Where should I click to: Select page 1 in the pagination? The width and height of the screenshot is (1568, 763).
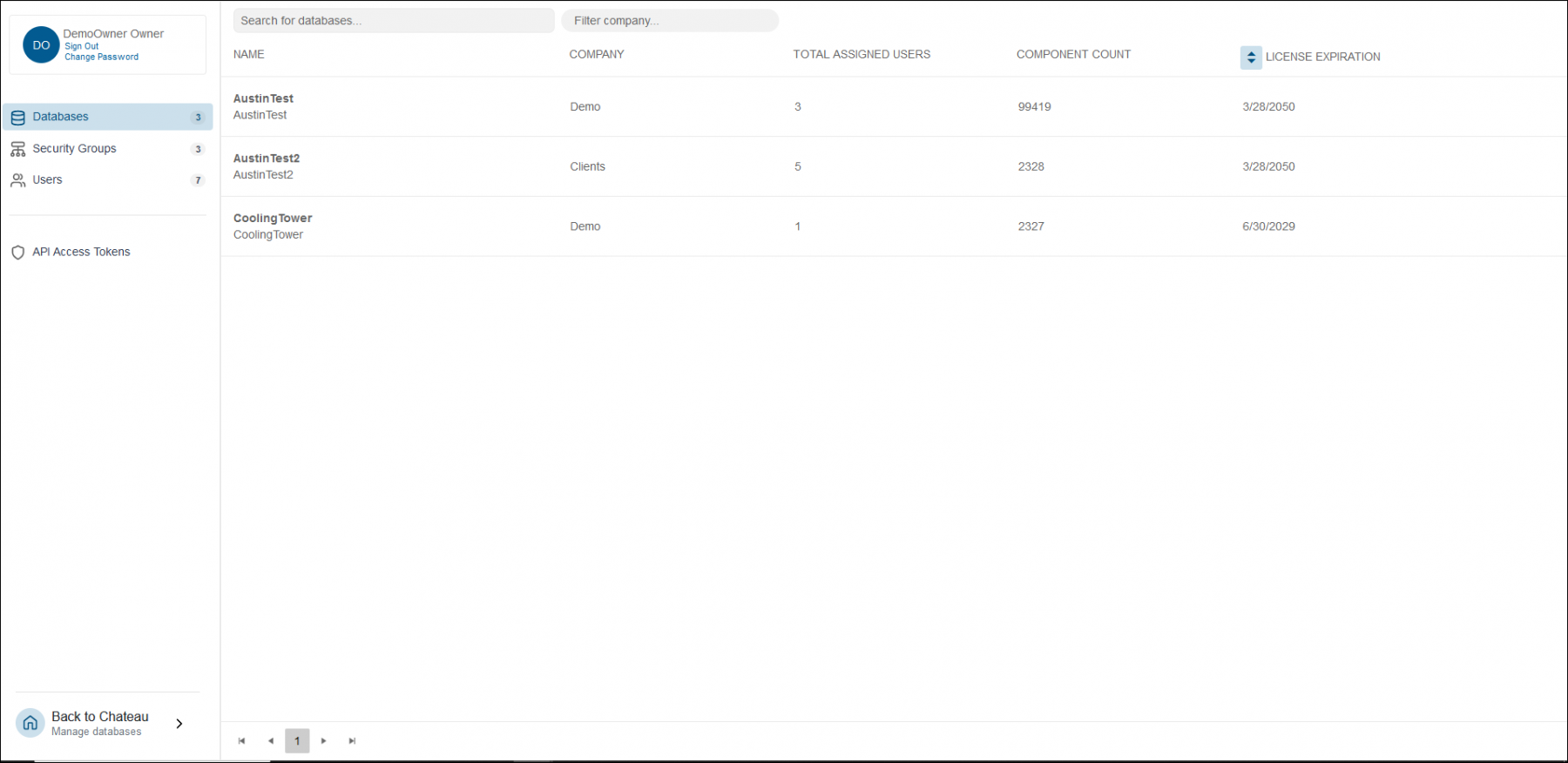click(297, 741)
